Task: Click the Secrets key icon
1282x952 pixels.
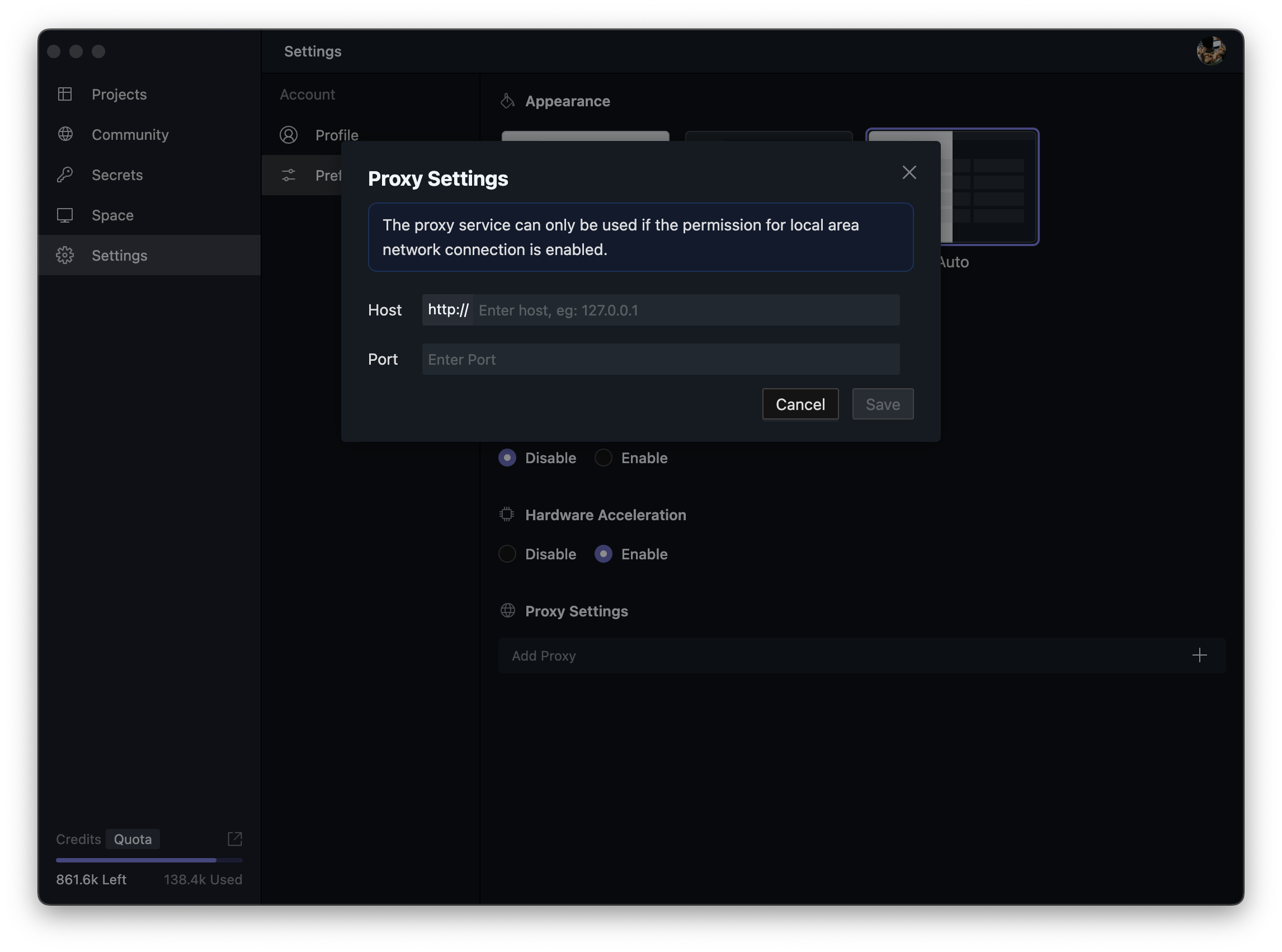Action: coord(65,175)
